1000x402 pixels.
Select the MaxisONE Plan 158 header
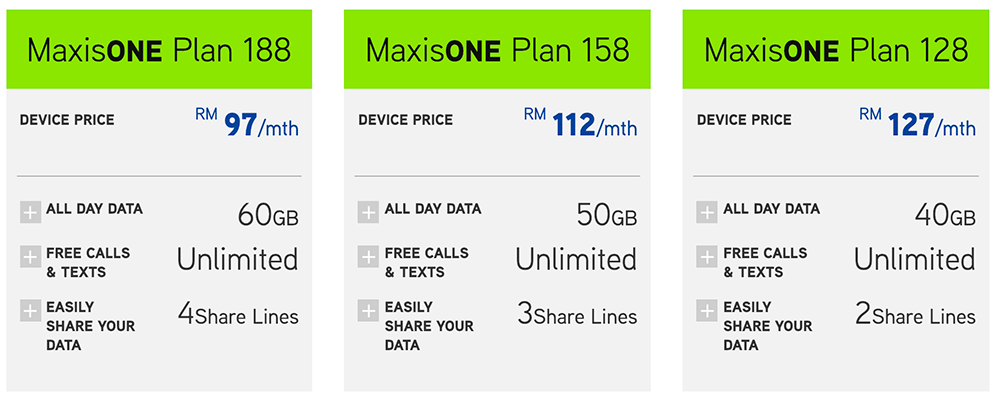point(497,50)
